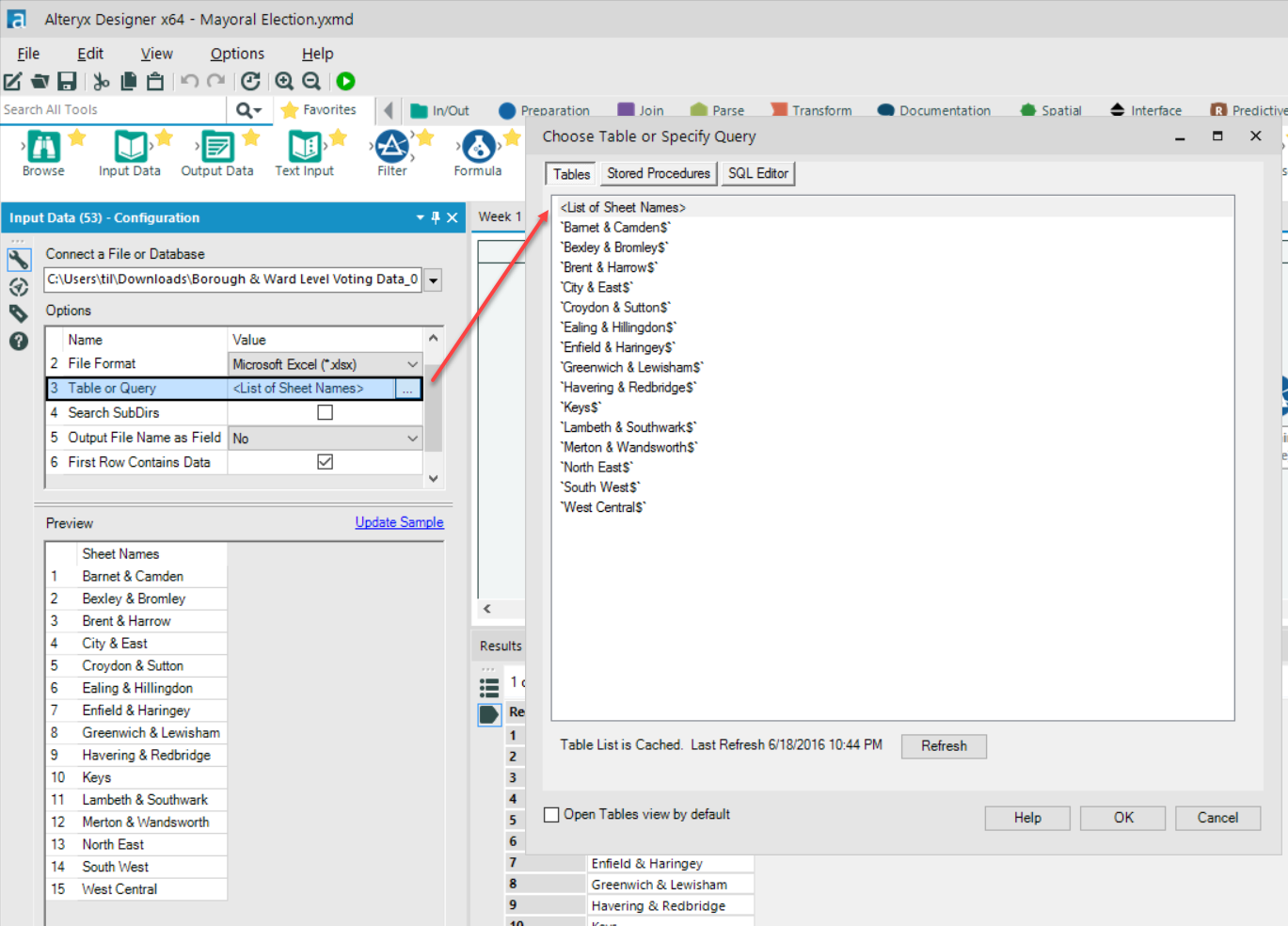Open the View menu
1288x926 pixels.
point(156,54)
